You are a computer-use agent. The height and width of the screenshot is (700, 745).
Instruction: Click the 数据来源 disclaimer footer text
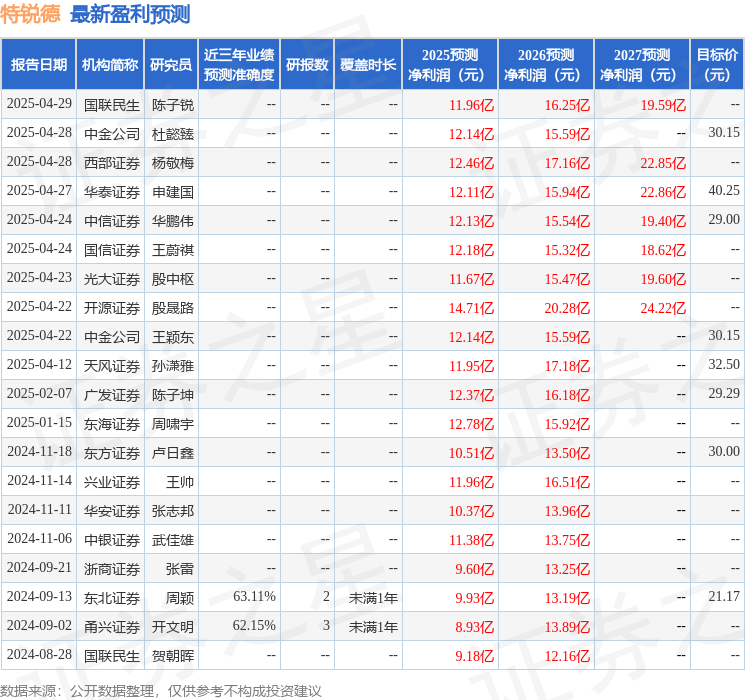pos(161,691)
